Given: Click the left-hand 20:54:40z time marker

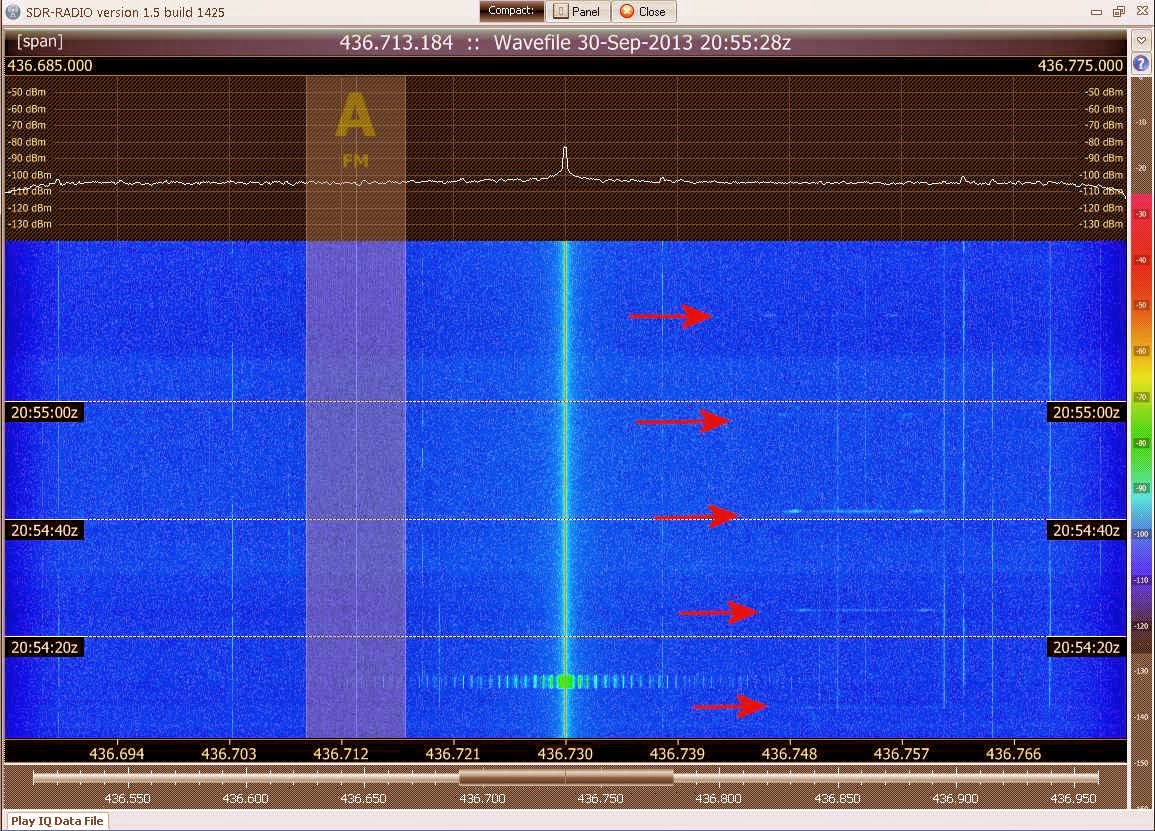Looking at the screenshot, I should coord(44,530).
